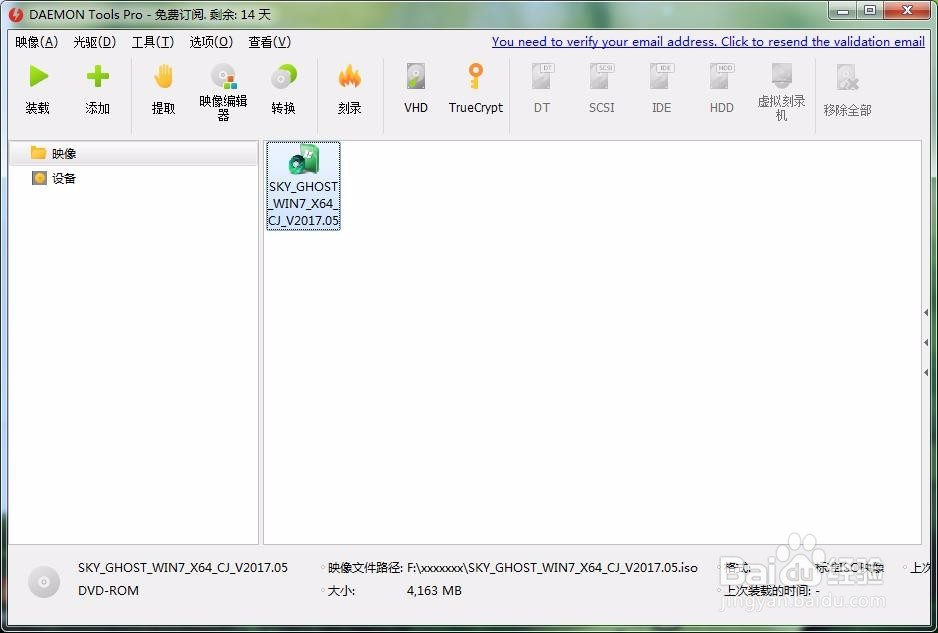Maximize the DAEMON Tools Pro window

[x=870, y=11]
